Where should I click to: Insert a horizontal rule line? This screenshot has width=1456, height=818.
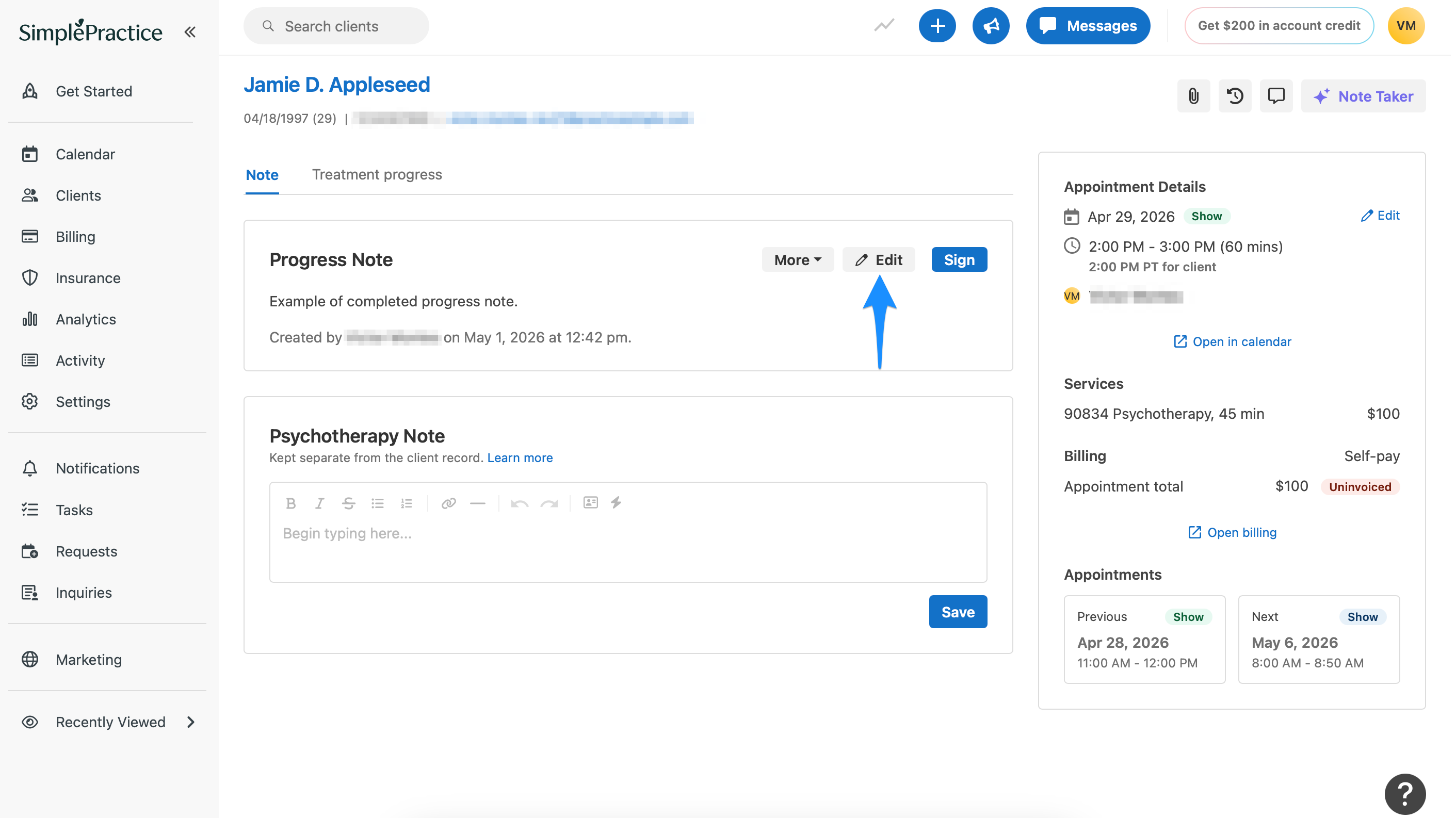click(x=478, y=503)
